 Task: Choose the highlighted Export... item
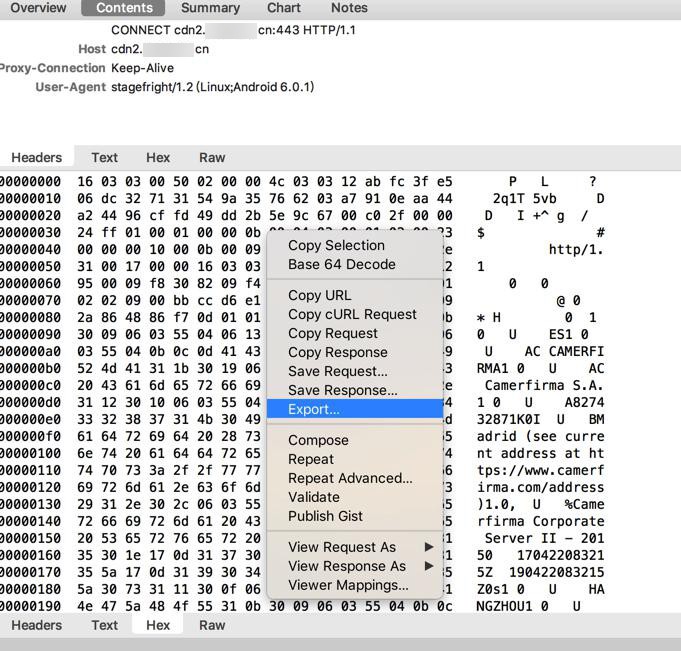pyautogui.click(x=355, y=409)
